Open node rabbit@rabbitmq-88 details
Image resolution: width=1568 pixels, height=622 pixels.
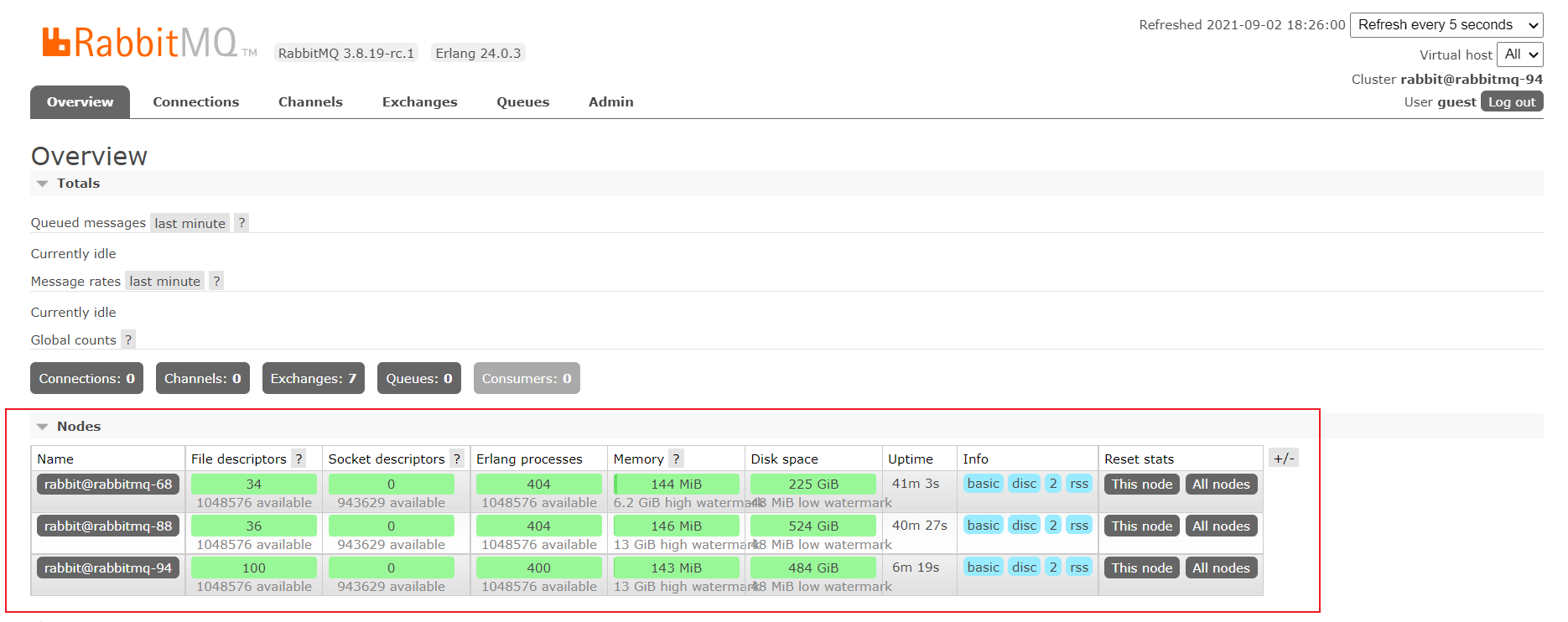tap(108, 526)
